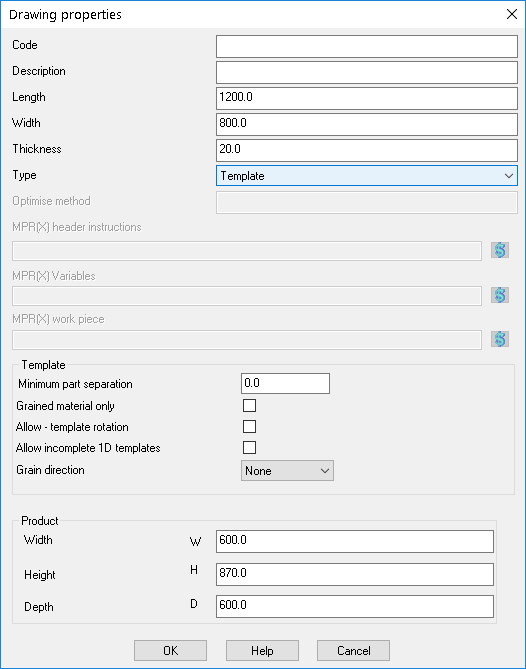Click into the Code field

pos(367,47)
